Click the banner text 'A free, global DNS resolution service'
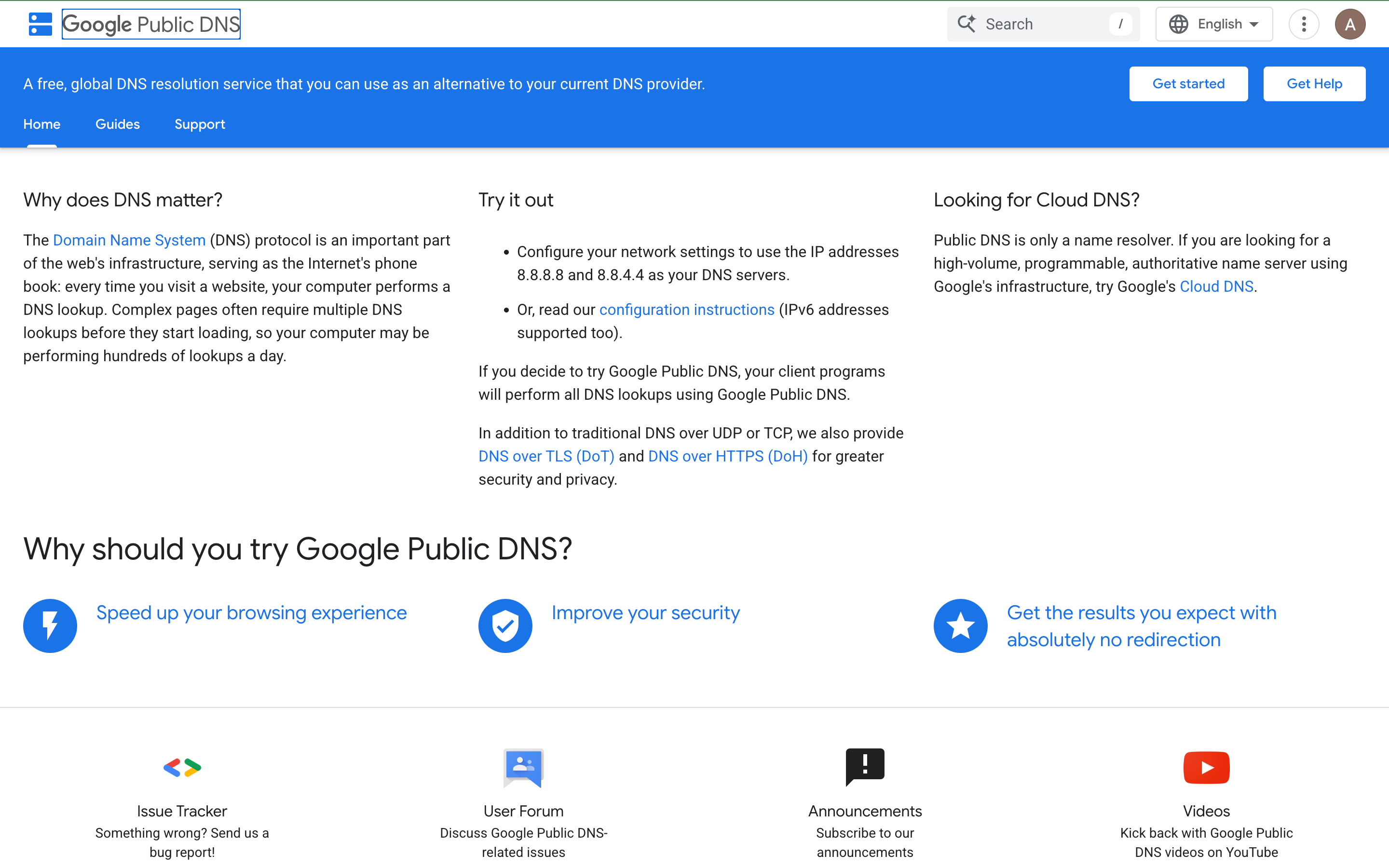 pos(364,84)
